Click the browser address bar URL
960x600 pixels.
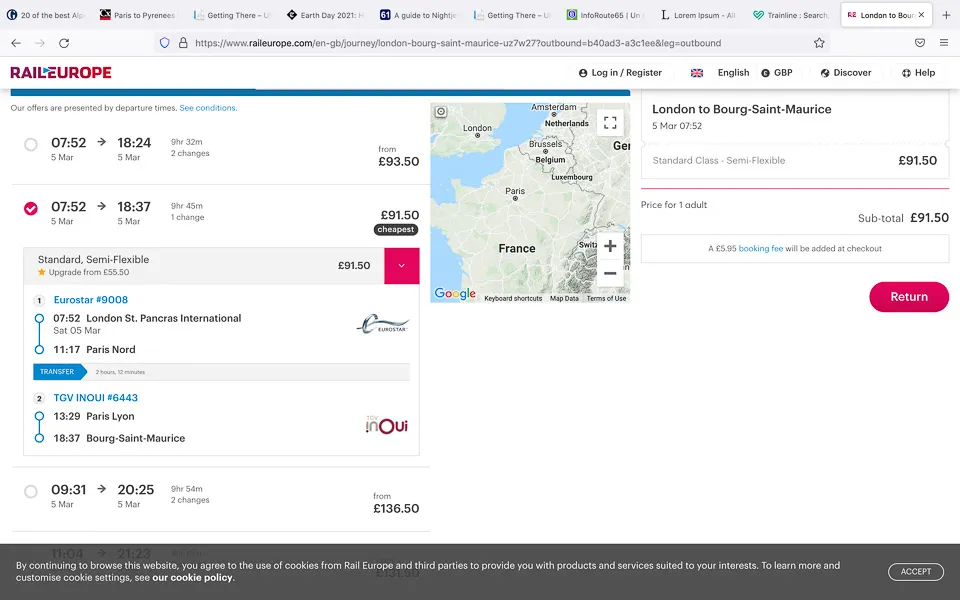click(458, 43)
